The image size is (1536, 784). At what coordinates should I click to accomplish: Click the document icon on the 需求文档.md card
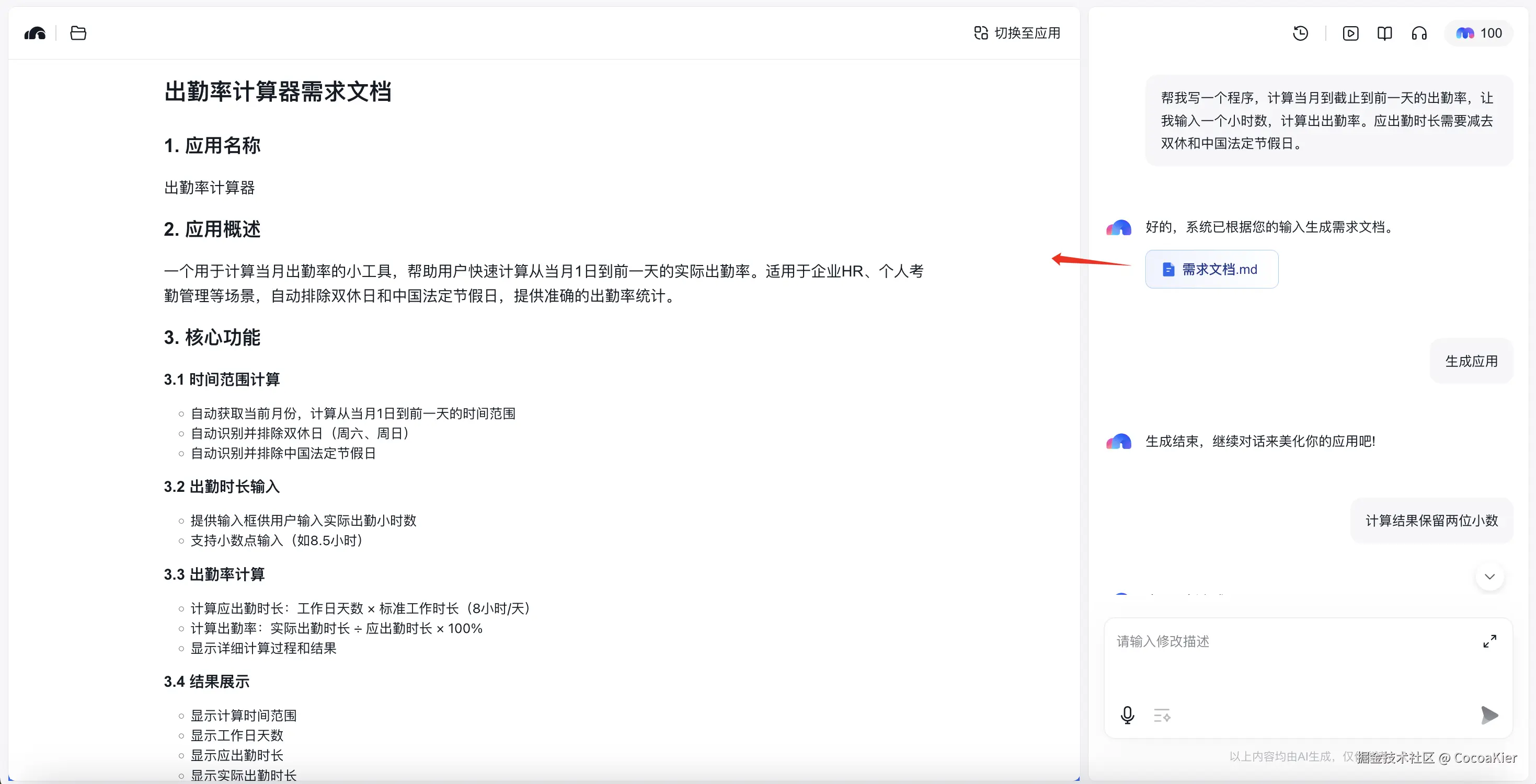point(1167,269)
